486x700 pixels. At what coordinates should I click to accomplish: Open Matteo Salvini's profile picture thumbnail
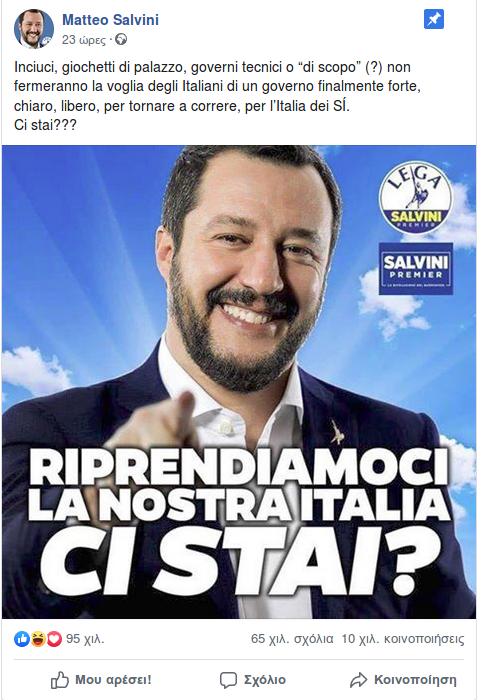click(34, 29)
